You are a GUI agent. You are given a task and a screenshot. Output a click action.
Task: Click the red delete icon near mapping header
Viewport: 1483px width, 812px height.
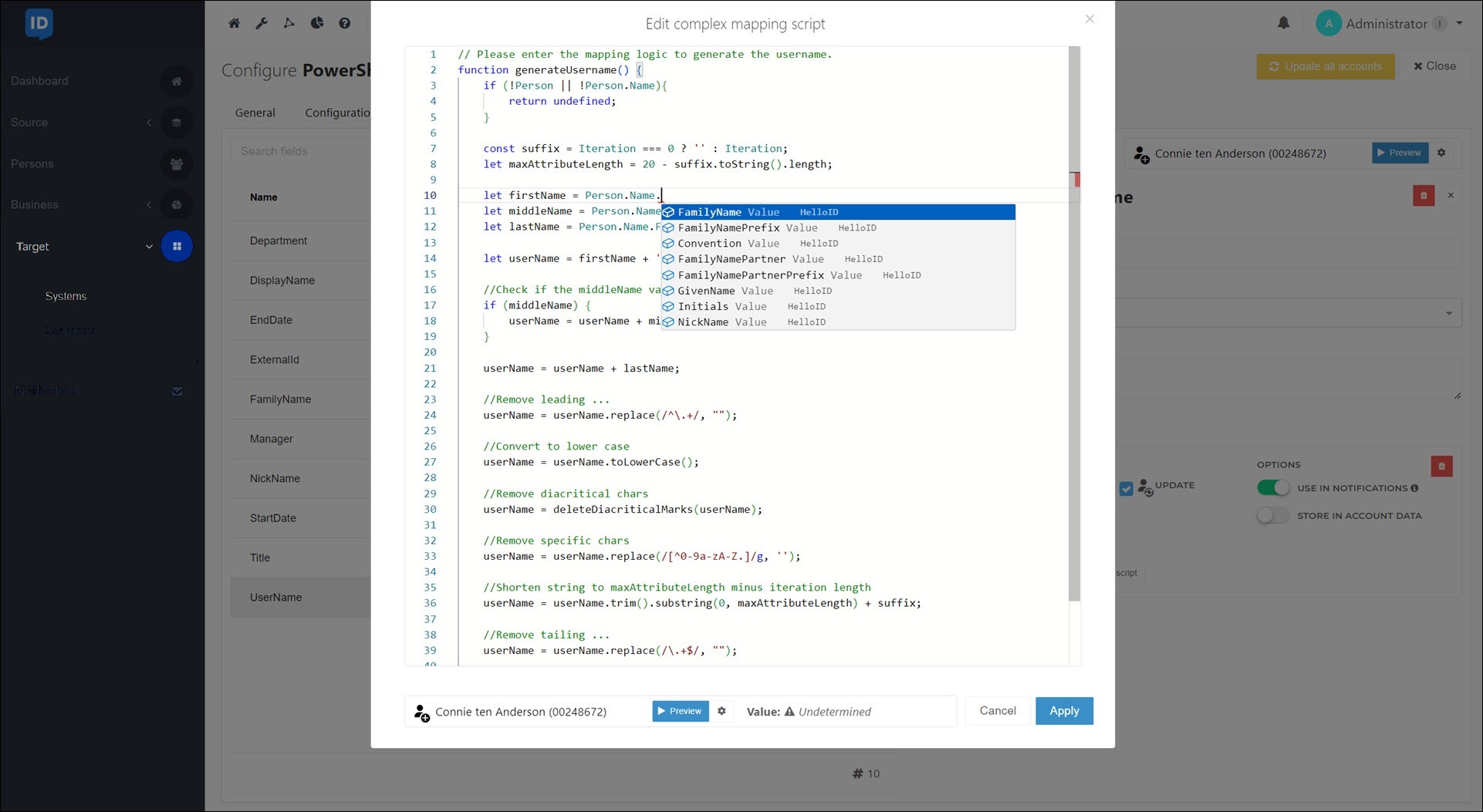1424,196
